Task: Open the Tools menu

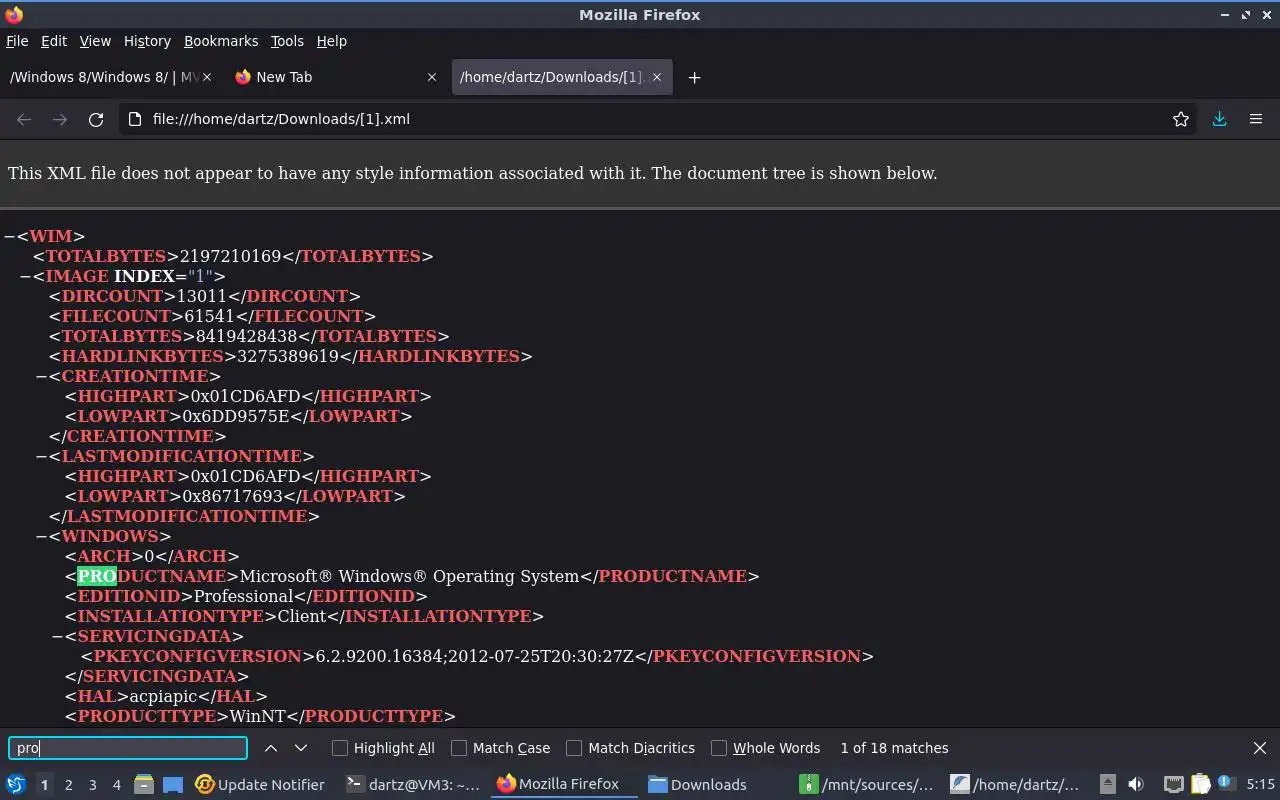Action: (287, 41)
